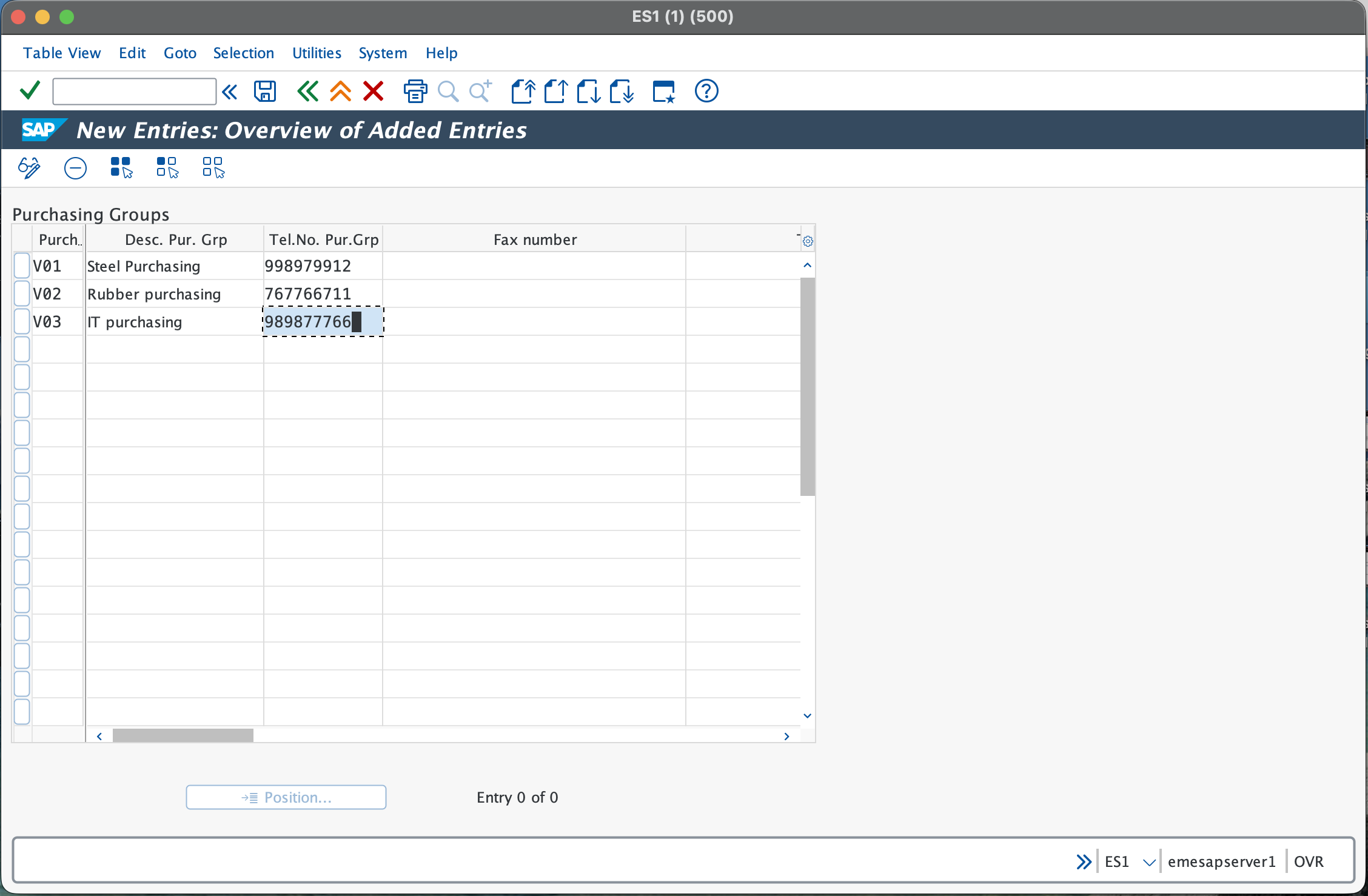Click table vertical scroll up arrow
Screen dimensions: 1368x896
[807, 266]
